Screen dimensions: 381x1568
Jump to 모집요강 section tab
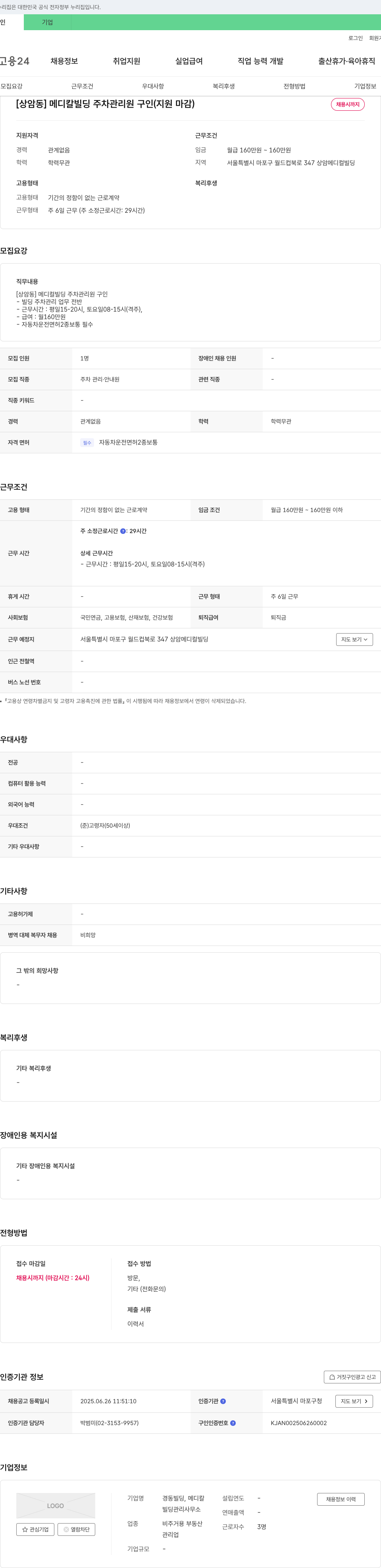(12, 86)
